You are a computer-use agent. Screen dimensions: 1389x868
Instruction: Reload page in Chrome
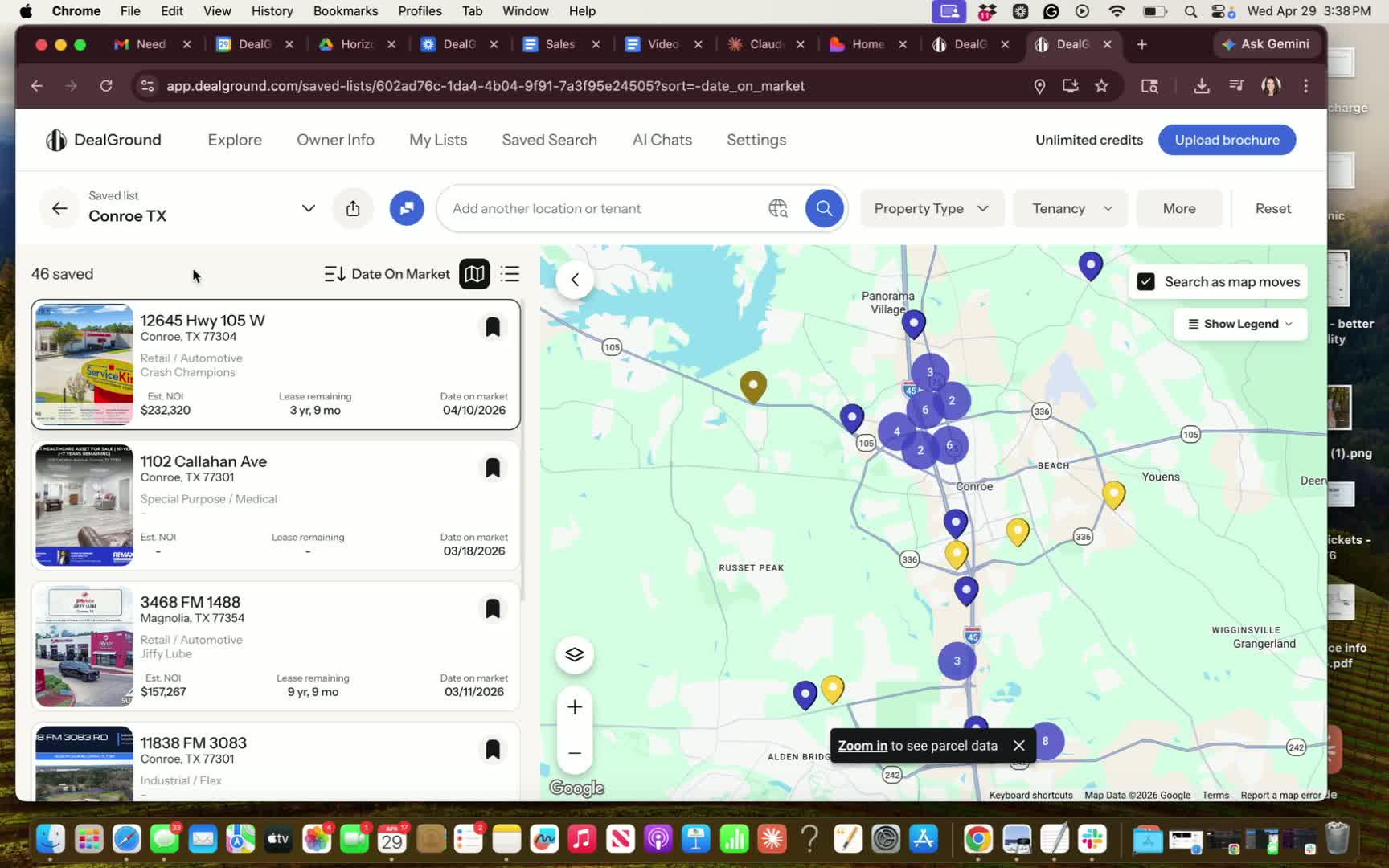(106, 86)
